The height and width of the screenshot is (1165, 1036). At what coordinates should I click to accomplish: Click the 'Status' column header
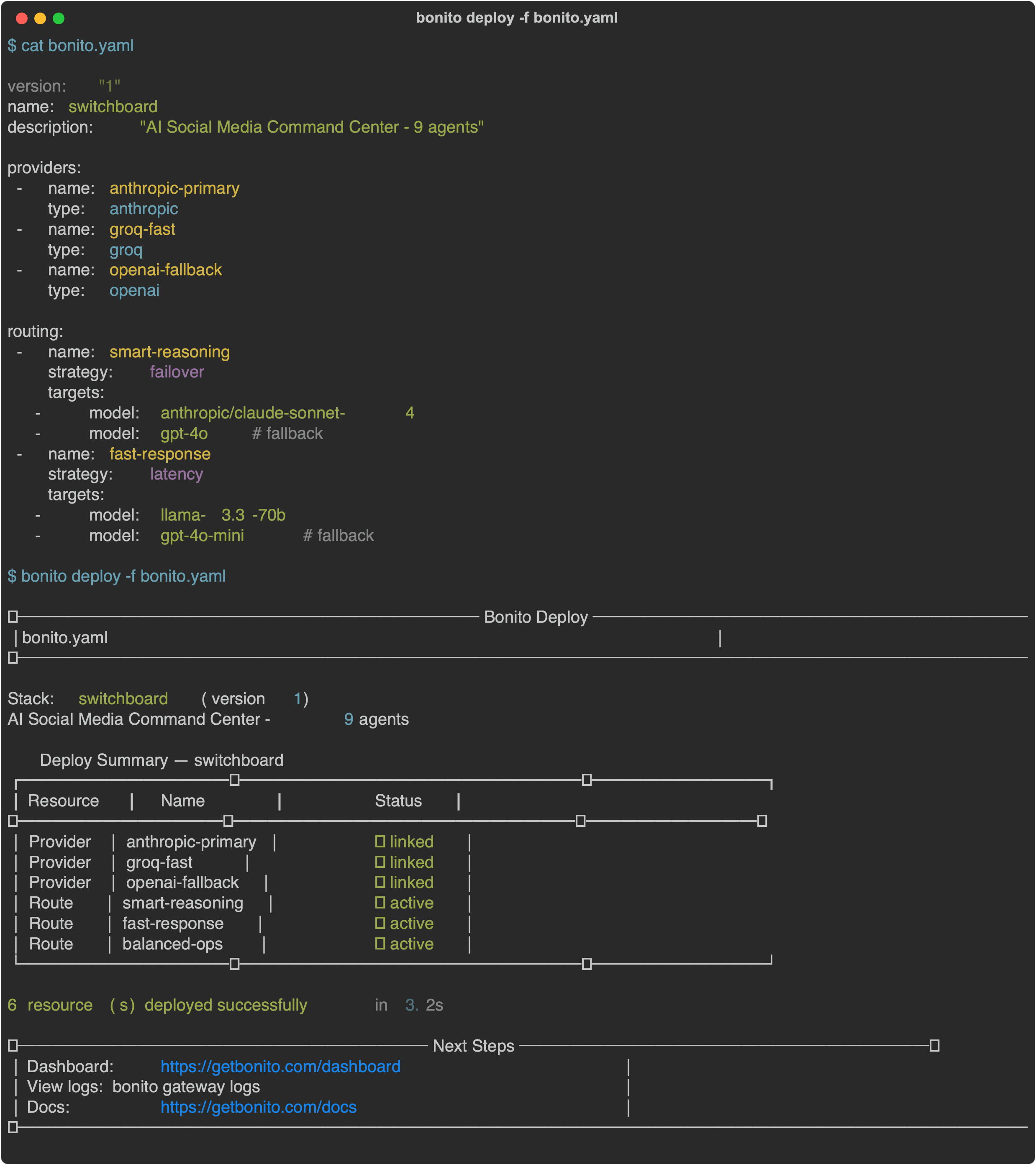pos(398,801)
